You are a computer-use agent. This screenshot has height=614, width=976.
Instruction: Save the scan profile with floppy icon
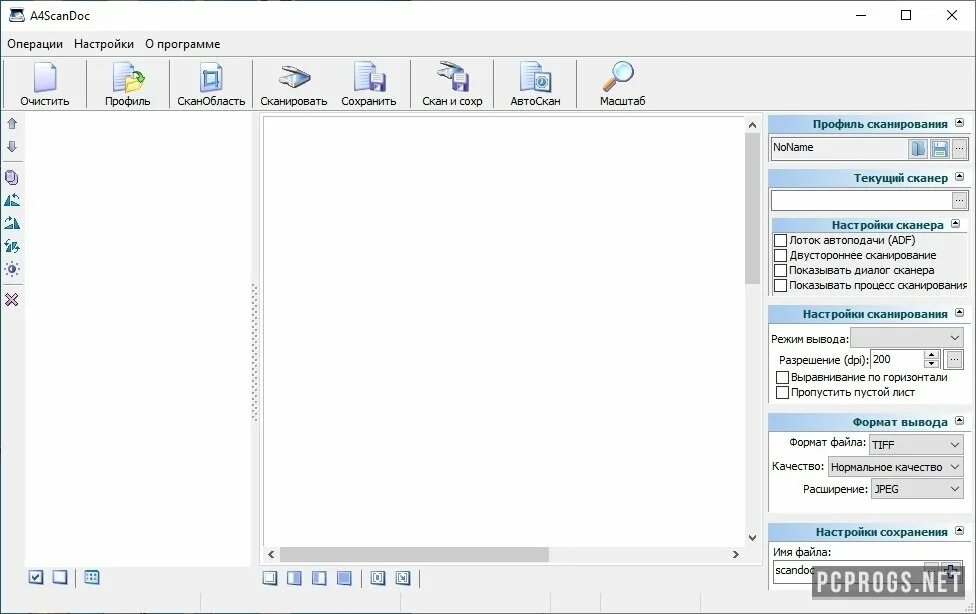click(x=940, y=148)
